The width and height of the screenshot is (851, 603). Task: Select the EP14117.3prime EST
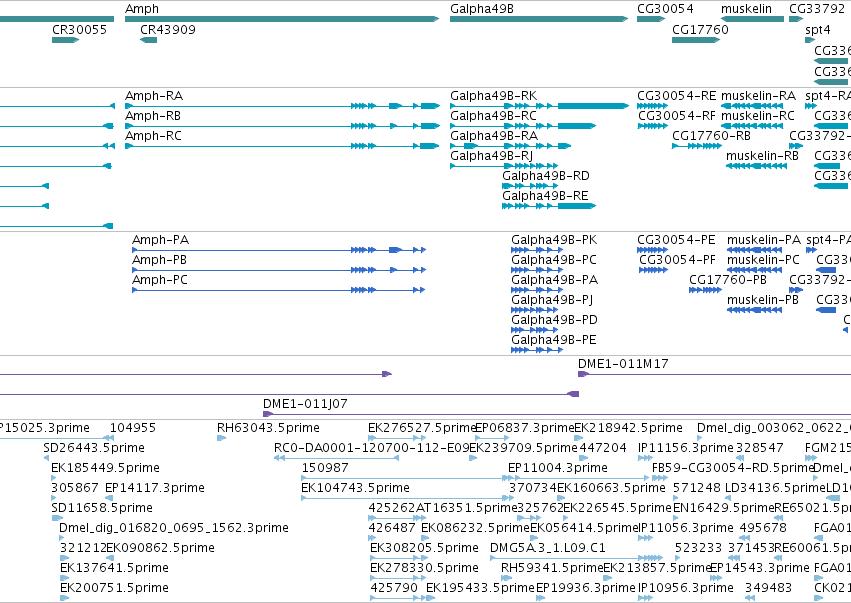(109, 498)
